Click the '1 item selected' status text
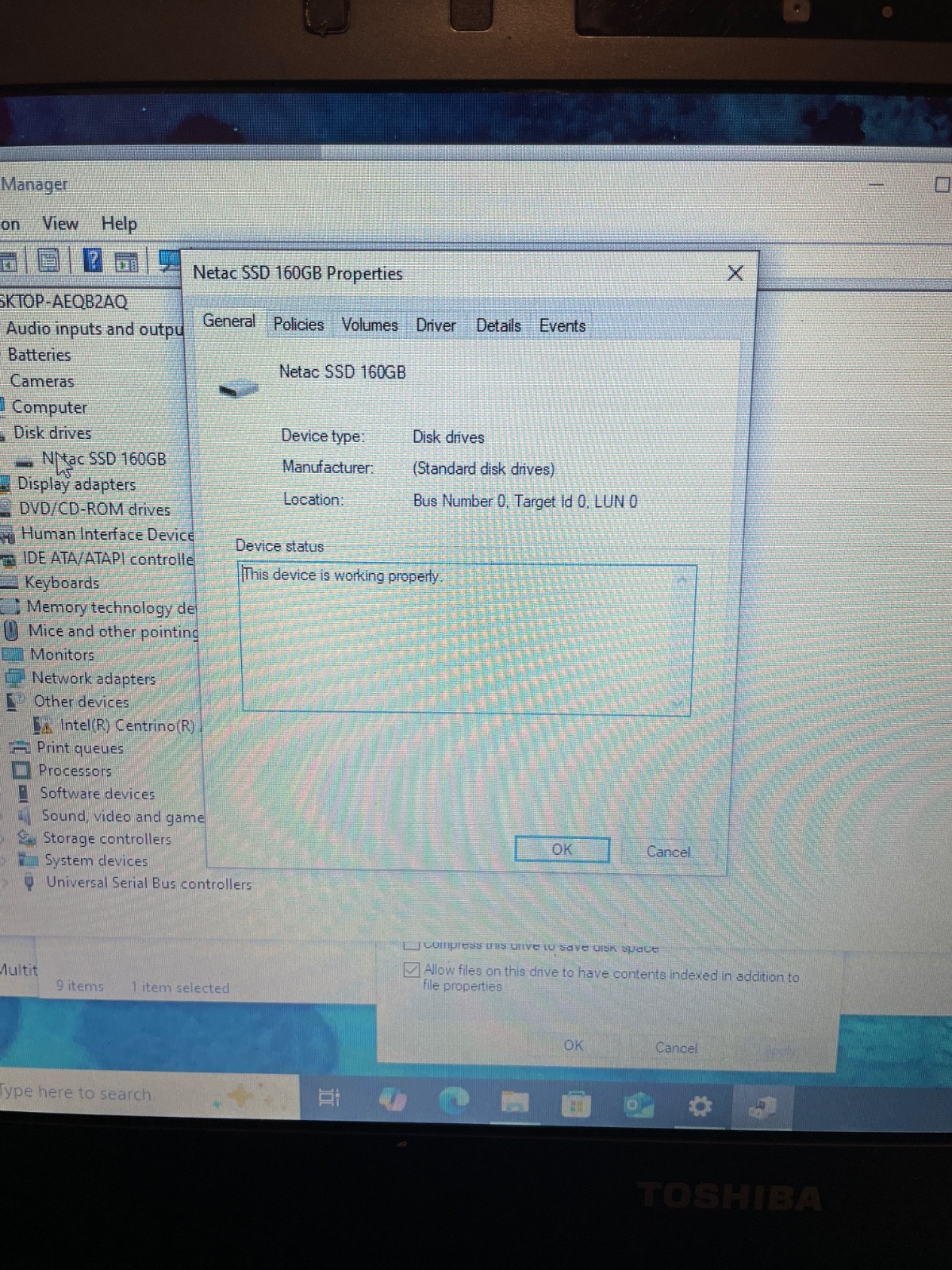The width and height of the screenshot is (952, 1270). 180,987
